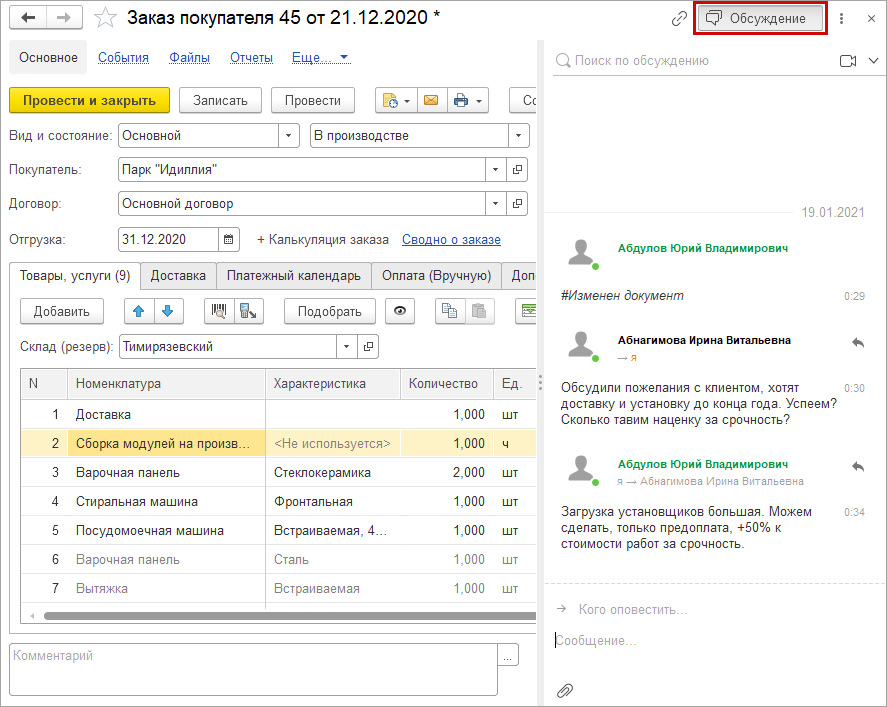The height and width of the screenshot is (707, 887).
Task: Click the barcode search icon
Action: coord(219,311)
